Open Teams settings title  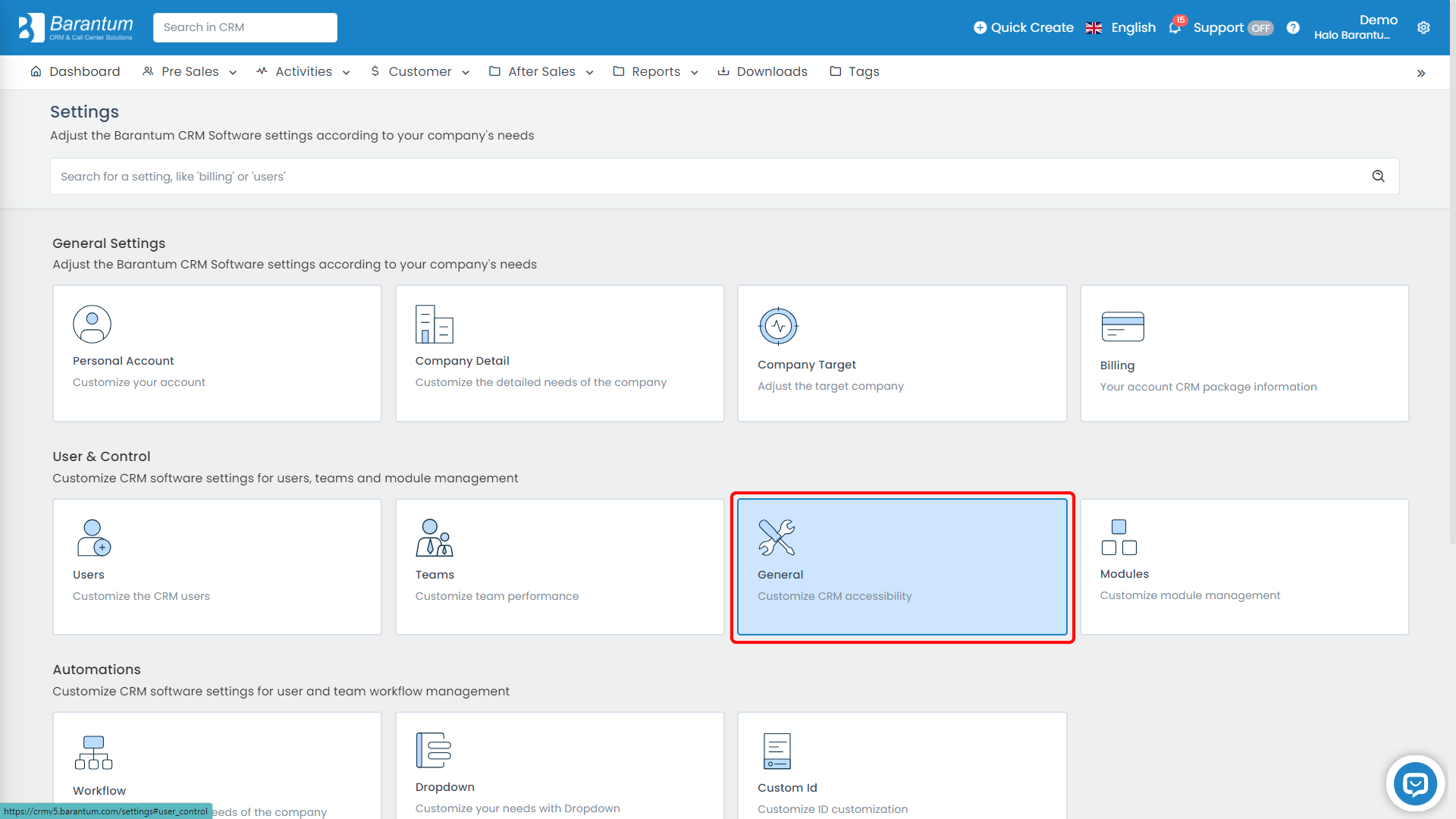[435, 575]
